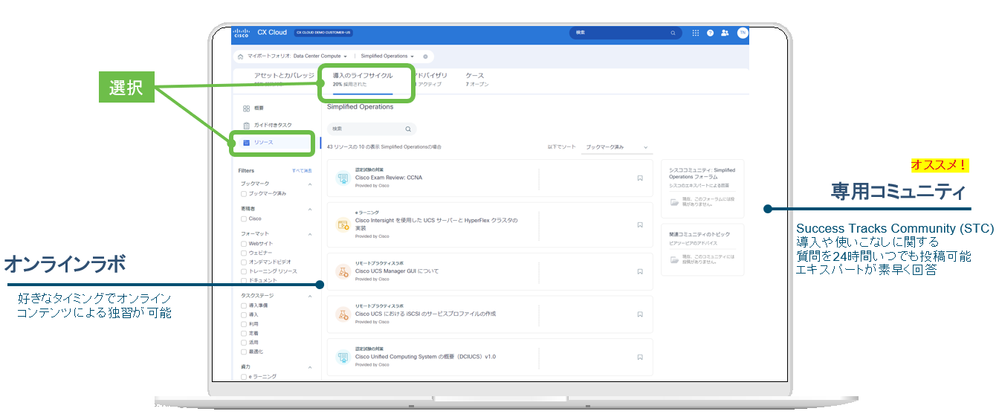Click the people icon in the header
Screen dimensions: 999x417
pos(725,33)
